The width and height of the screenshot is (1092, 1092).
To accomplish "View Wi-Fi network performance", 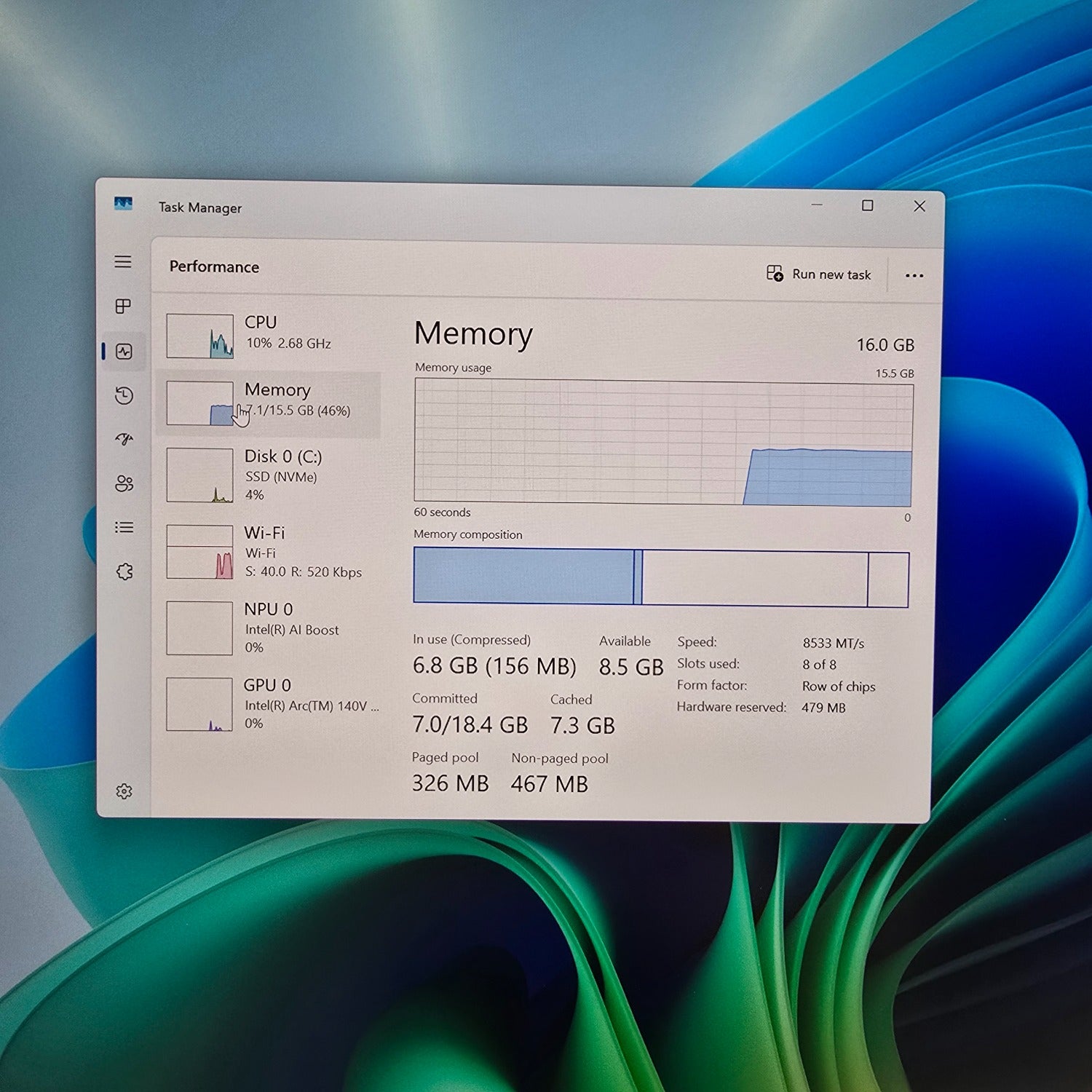I will click(269, 552).
